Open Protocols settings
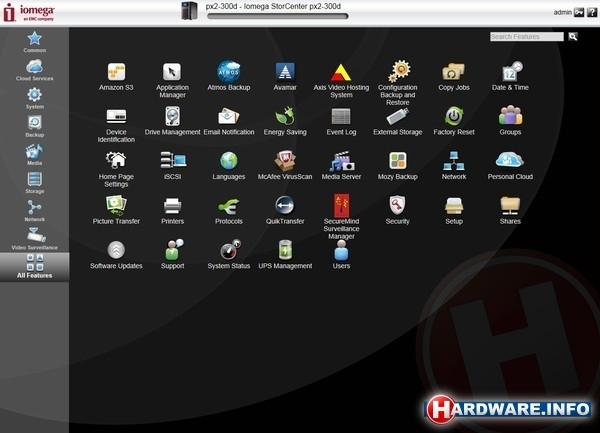600x433 pixels. click(228, 211)
